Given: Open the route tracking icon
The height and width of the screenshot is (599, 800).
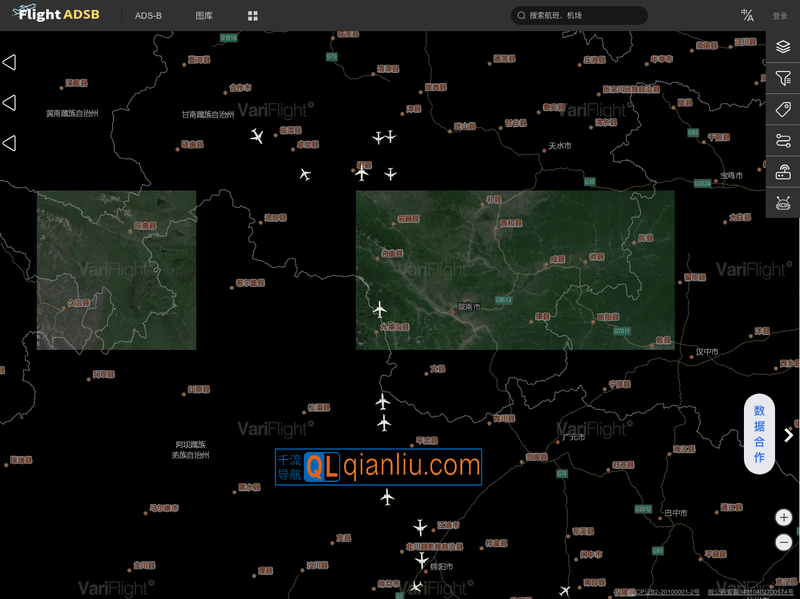Looking at the screenshot, I should pyautogui.click(x=783, y=140).
